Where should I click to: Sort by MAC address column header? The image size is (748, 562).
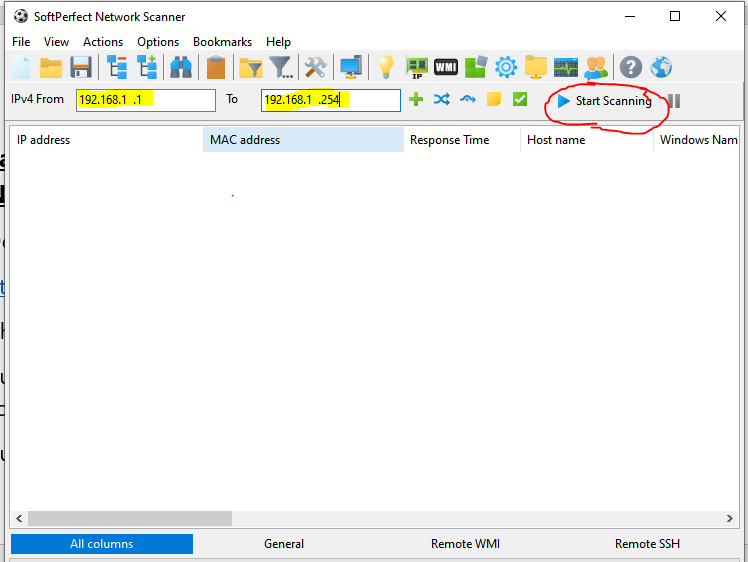(303, 140)
